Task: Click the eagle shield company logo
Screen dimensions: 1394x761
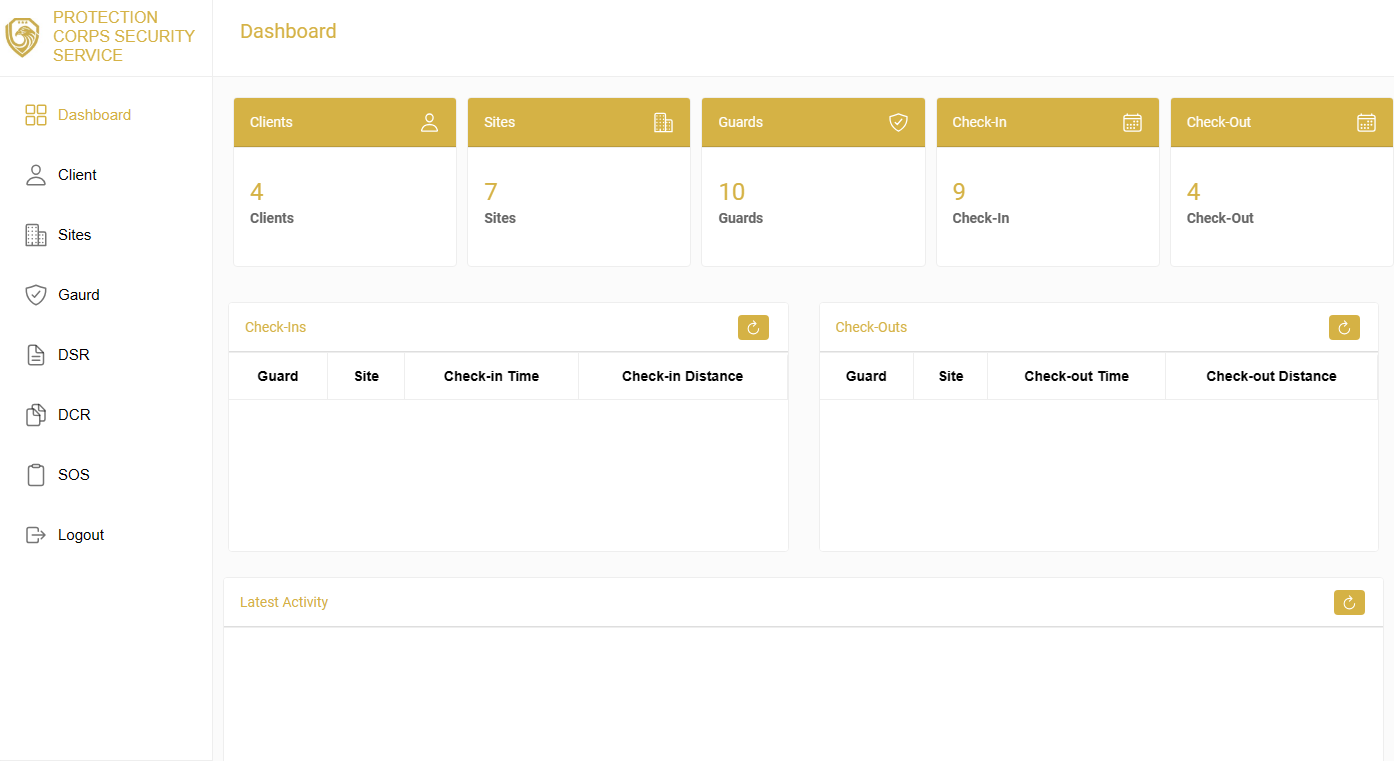Action: point(22,37)
